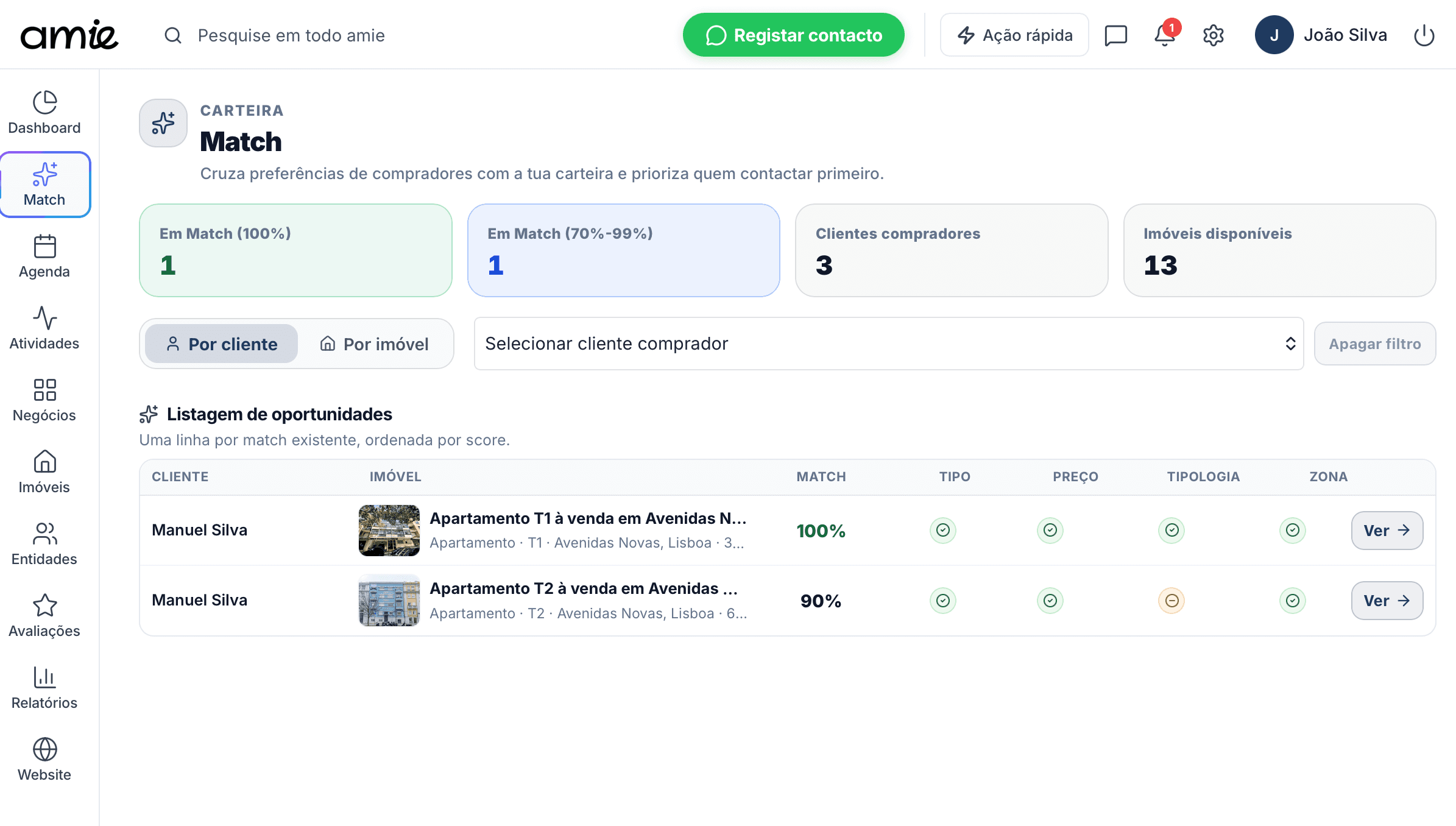The width and height of the screenshot is (1456, 826).
Task: Go to Relatórios in the sidebar
Action: 44,687
